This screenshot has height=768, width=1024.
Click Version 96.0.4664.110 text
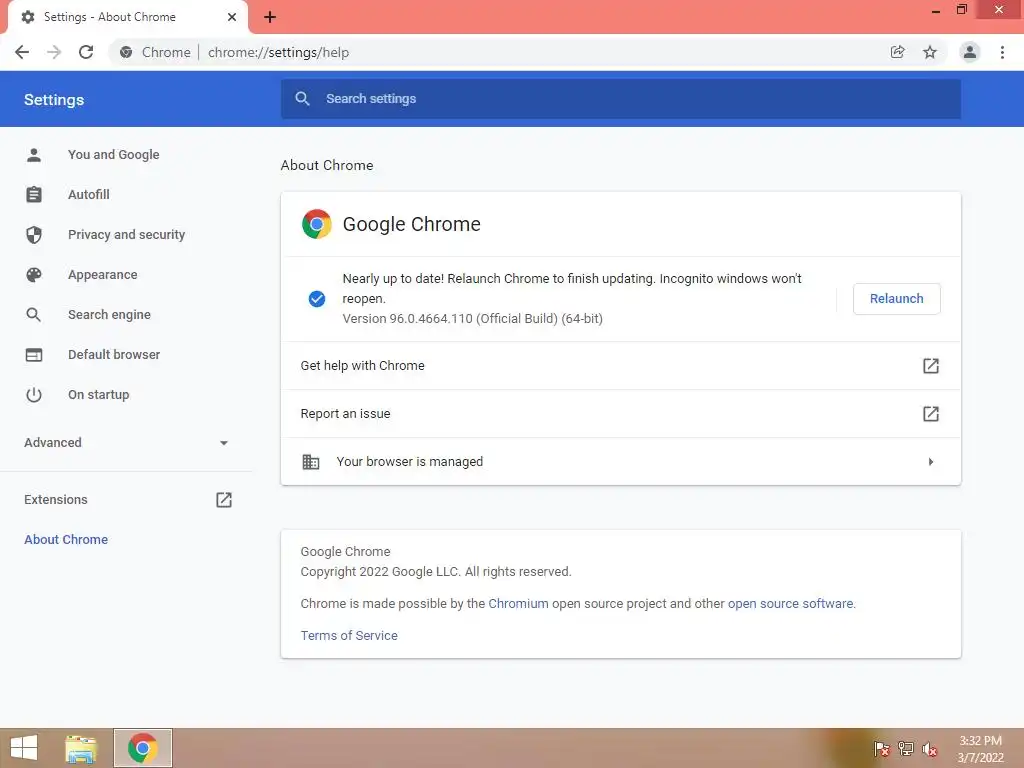472,319
